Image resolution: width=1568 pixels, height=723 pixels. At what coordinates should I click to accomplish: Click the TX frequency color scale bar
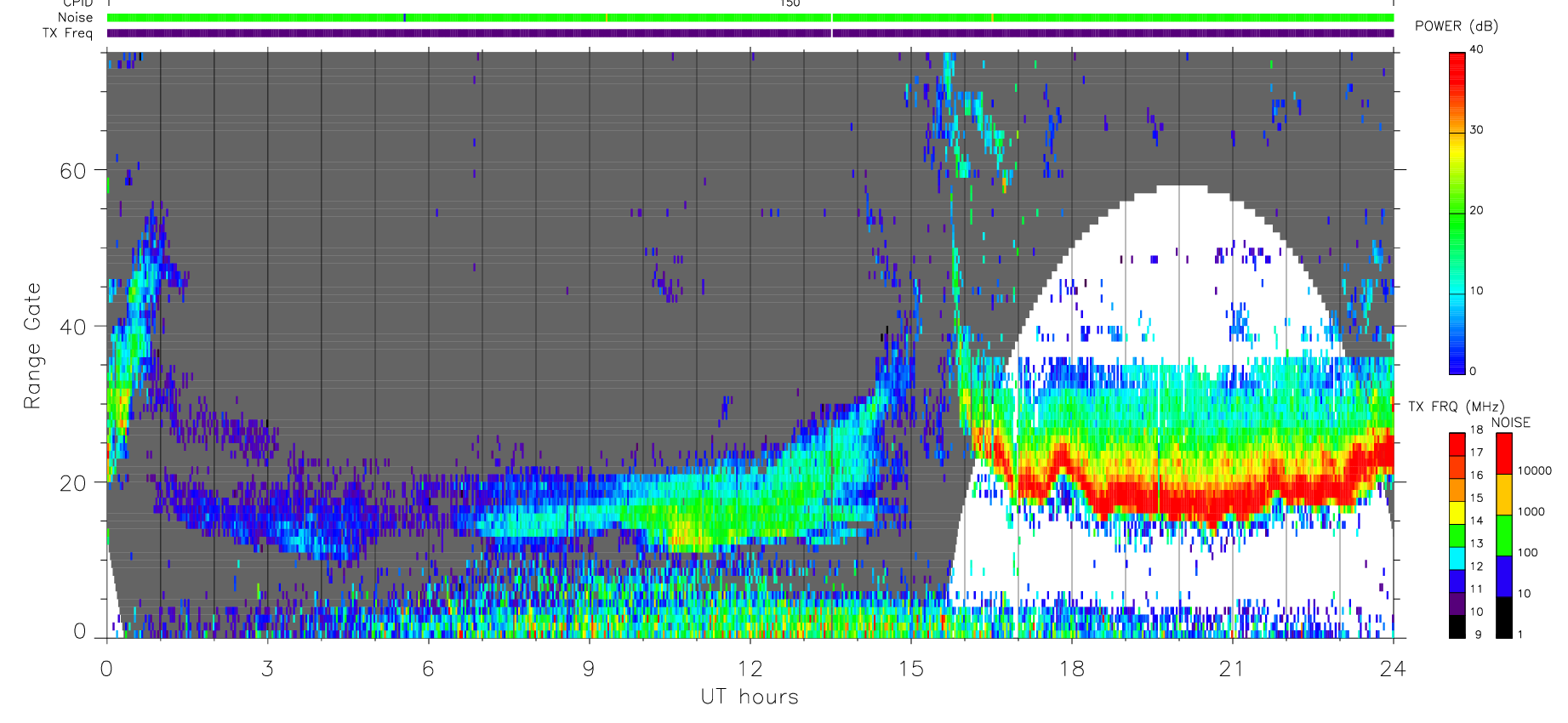pyautogui.click(x=1457, y=535)
